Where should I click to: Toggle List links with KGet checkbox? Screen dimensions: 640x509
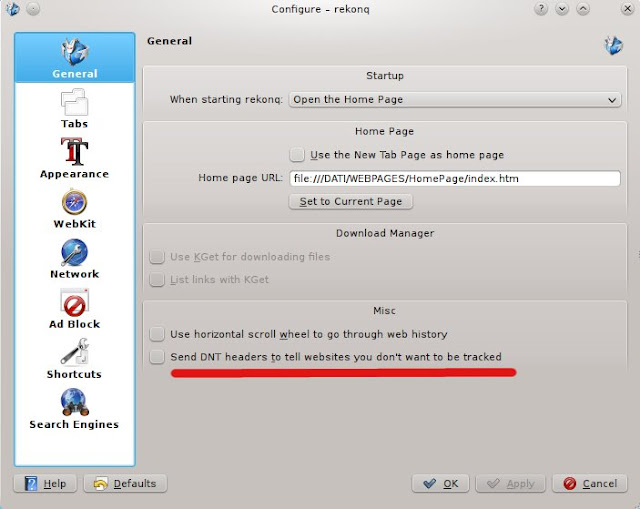[157, 280]
